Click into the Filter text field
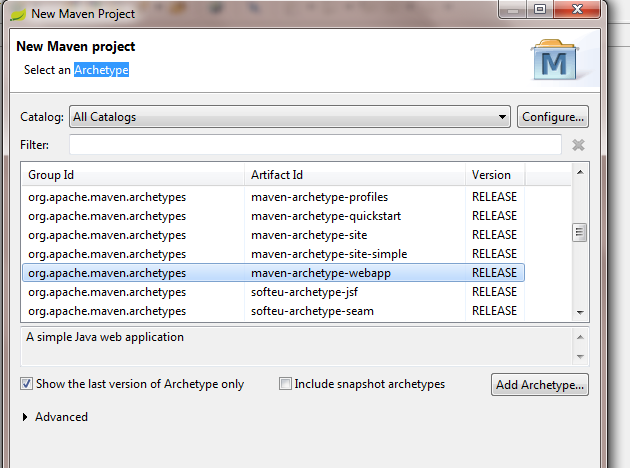The width and height of the screenshot is (630, 468). click(x=315, y=145)
